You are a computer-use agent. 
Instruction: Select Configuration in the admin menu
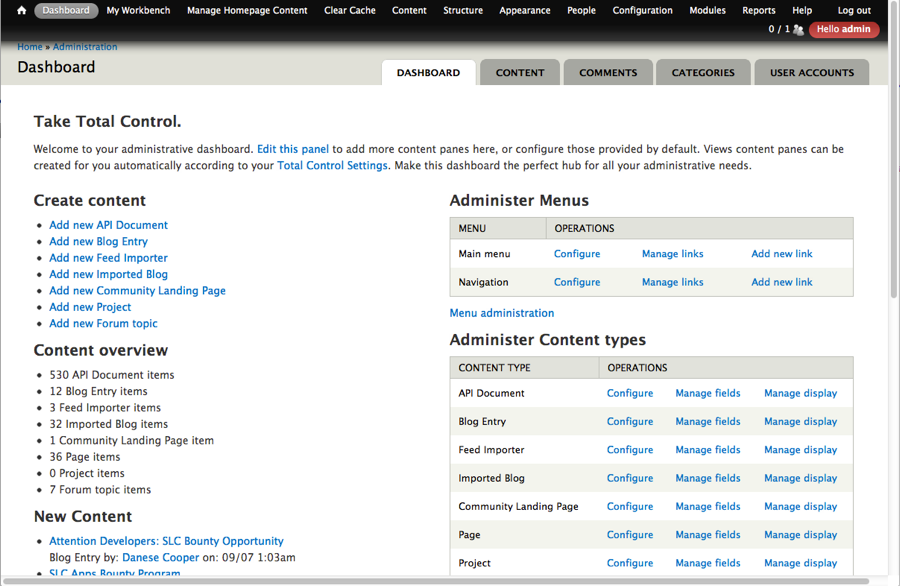click(642, 10)
